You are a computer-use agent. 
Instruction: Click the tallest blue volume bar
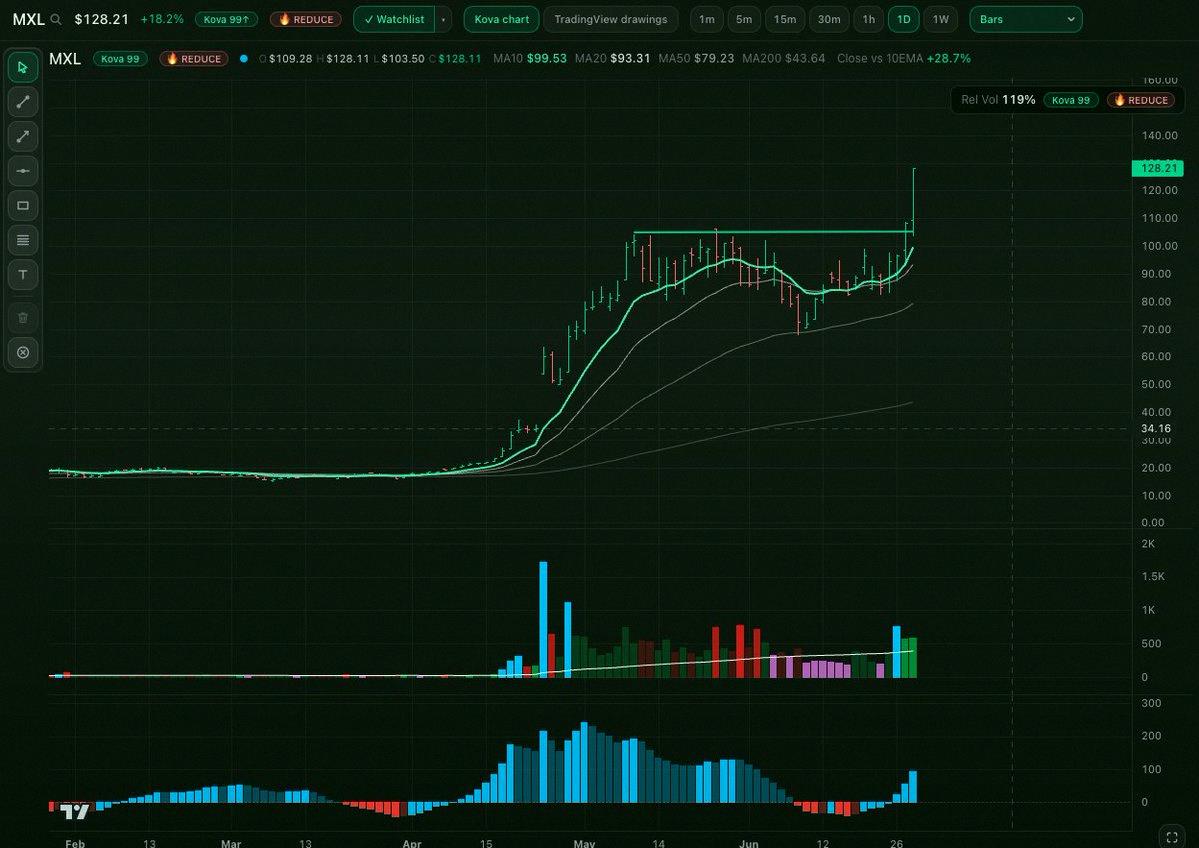coord(544,619)
